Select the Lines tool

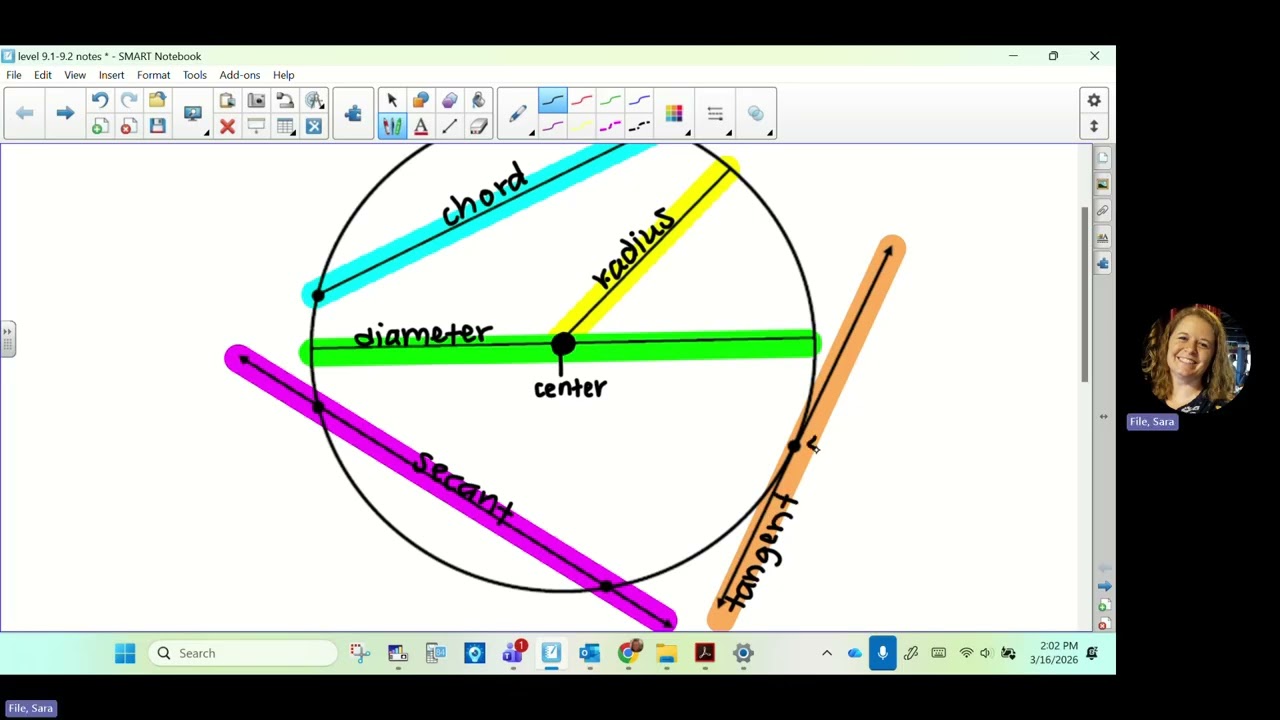pos(450,126)
